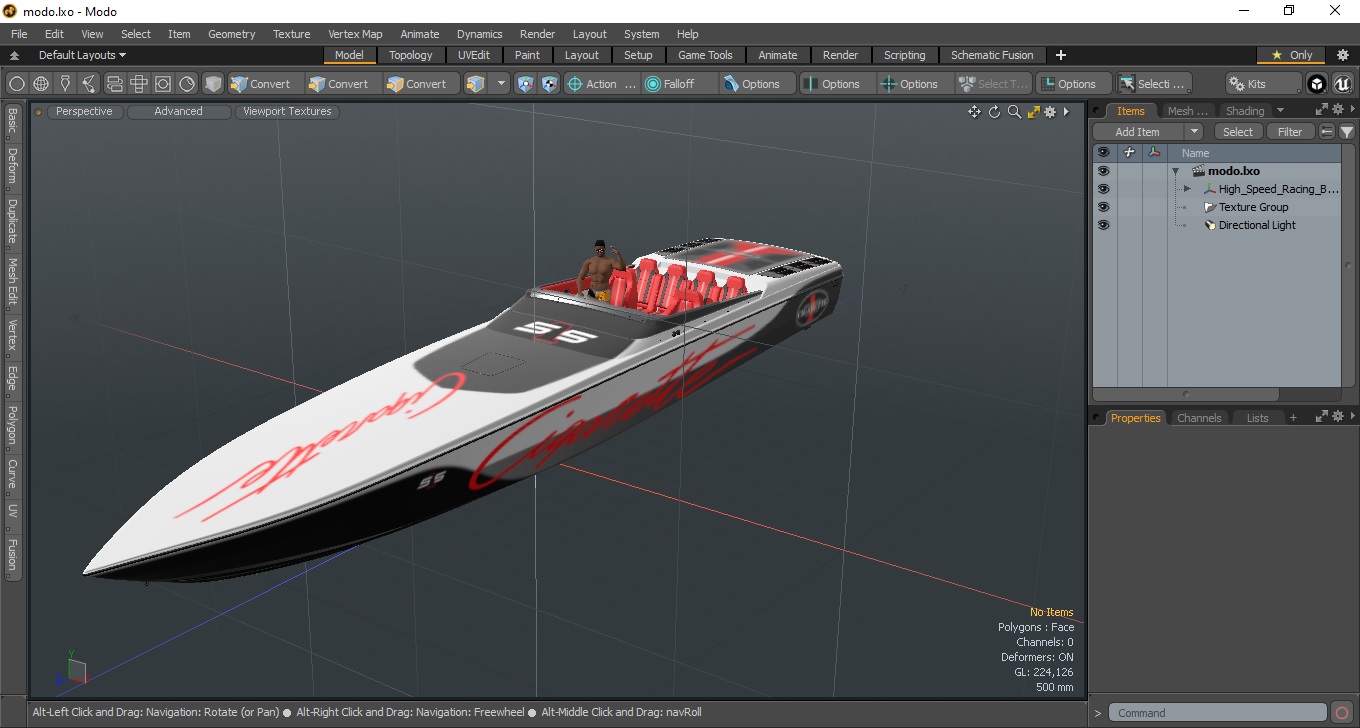Open the Render menu in the menu bar
The width and height of the screenshot is (1360, 728).
537,34
